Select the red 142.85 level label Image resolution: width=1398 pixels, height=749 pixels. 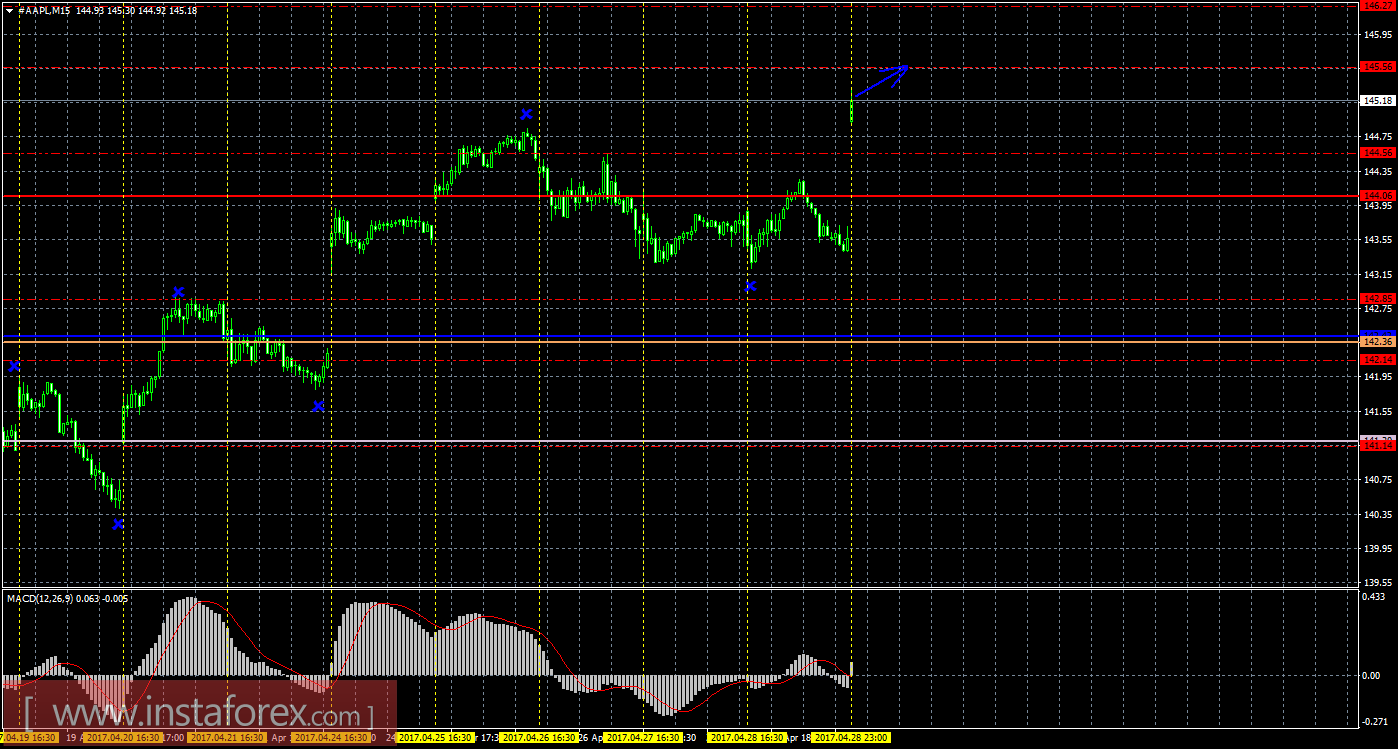click(1378, 298)
